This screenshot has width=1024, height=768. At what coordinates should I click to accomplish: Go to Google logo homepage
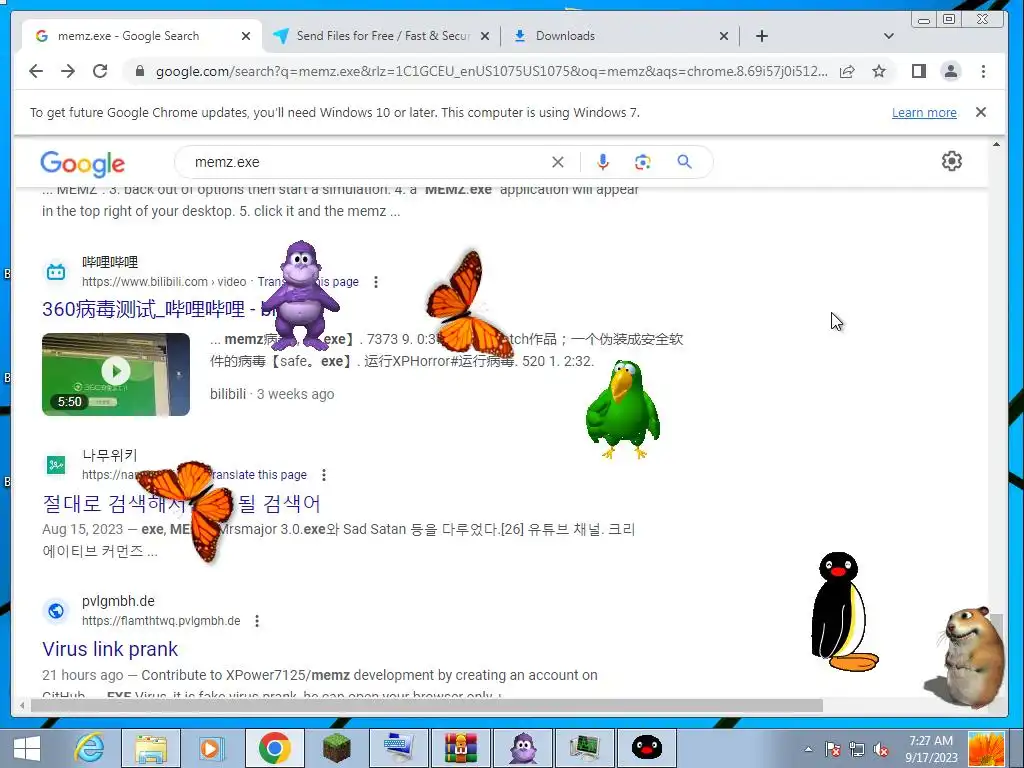(82, 163)
